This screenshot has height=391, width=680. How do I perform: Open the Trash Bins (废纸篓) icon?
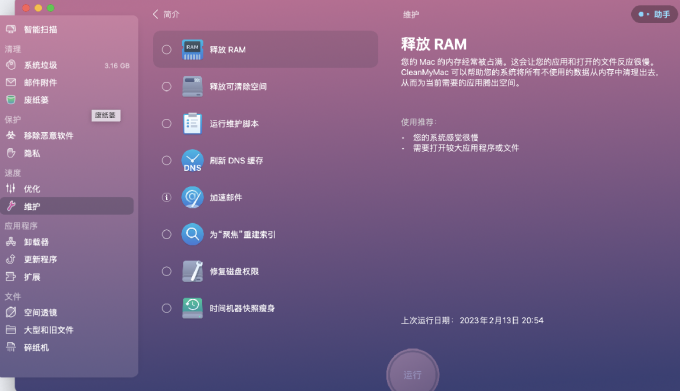tap(11, 100)
